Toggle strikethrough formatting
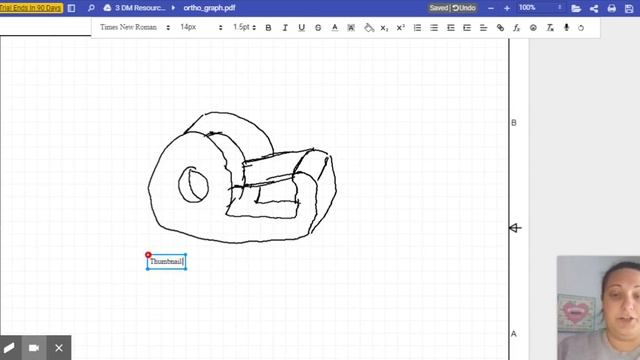Image resolution: width=640 pixels, height=360 pixels. click(318, 28)
